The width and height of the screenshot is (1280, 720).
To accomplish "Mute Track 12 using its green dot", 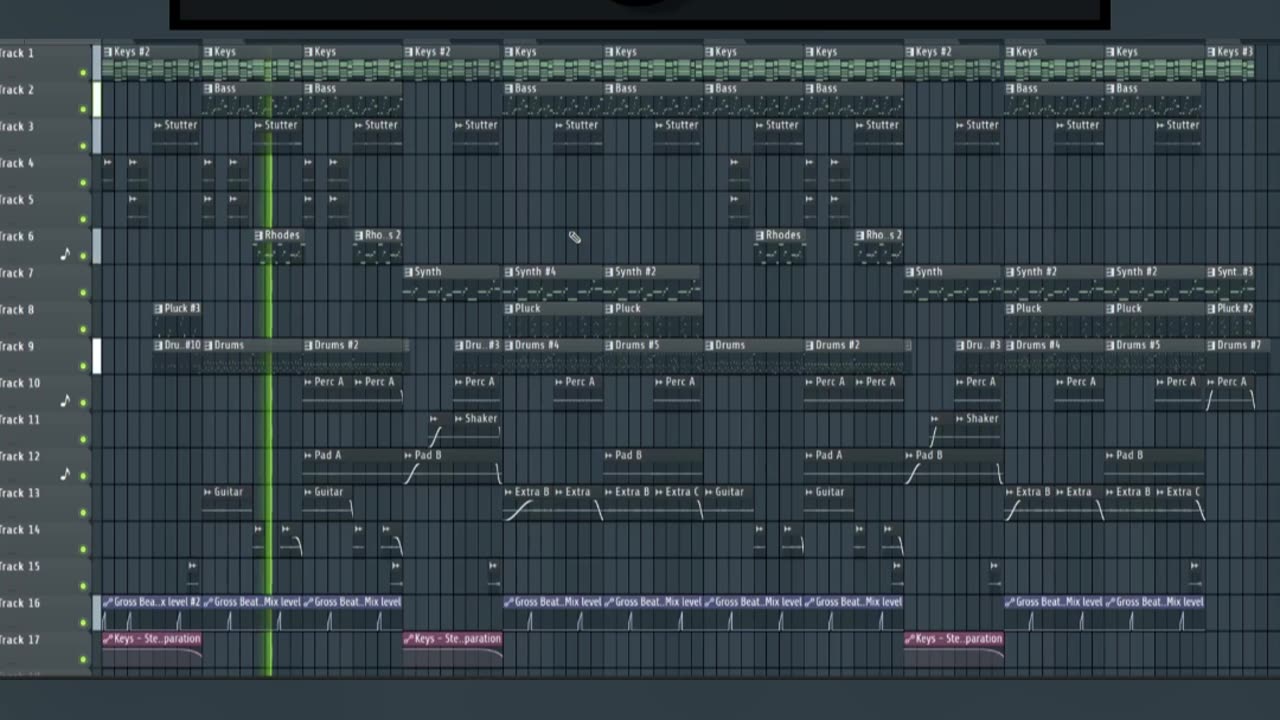I will (83, 476).
